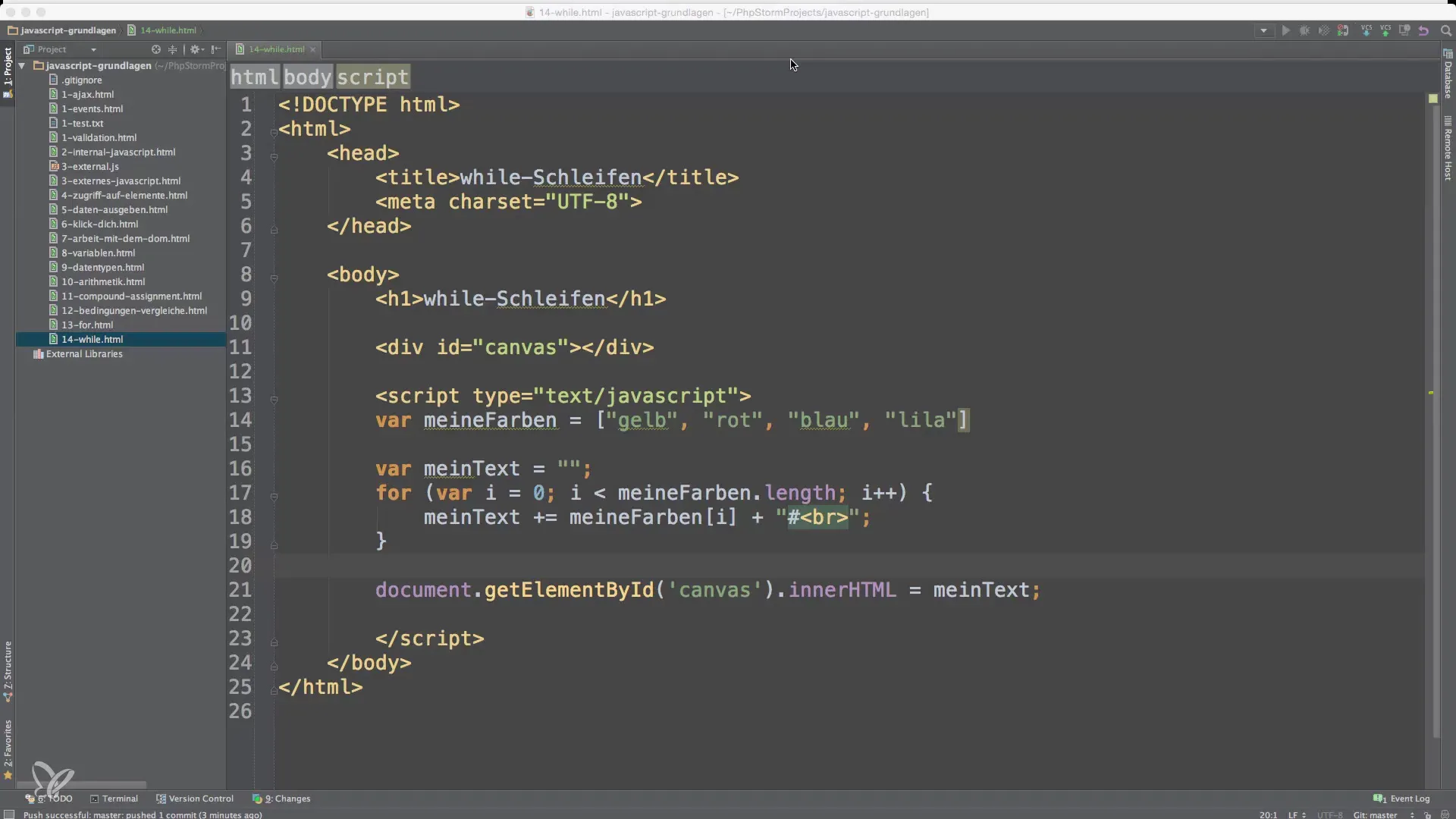Click the script breadcrumb tag
This screenshot has height=819, width=1456.
pos(373,77)
